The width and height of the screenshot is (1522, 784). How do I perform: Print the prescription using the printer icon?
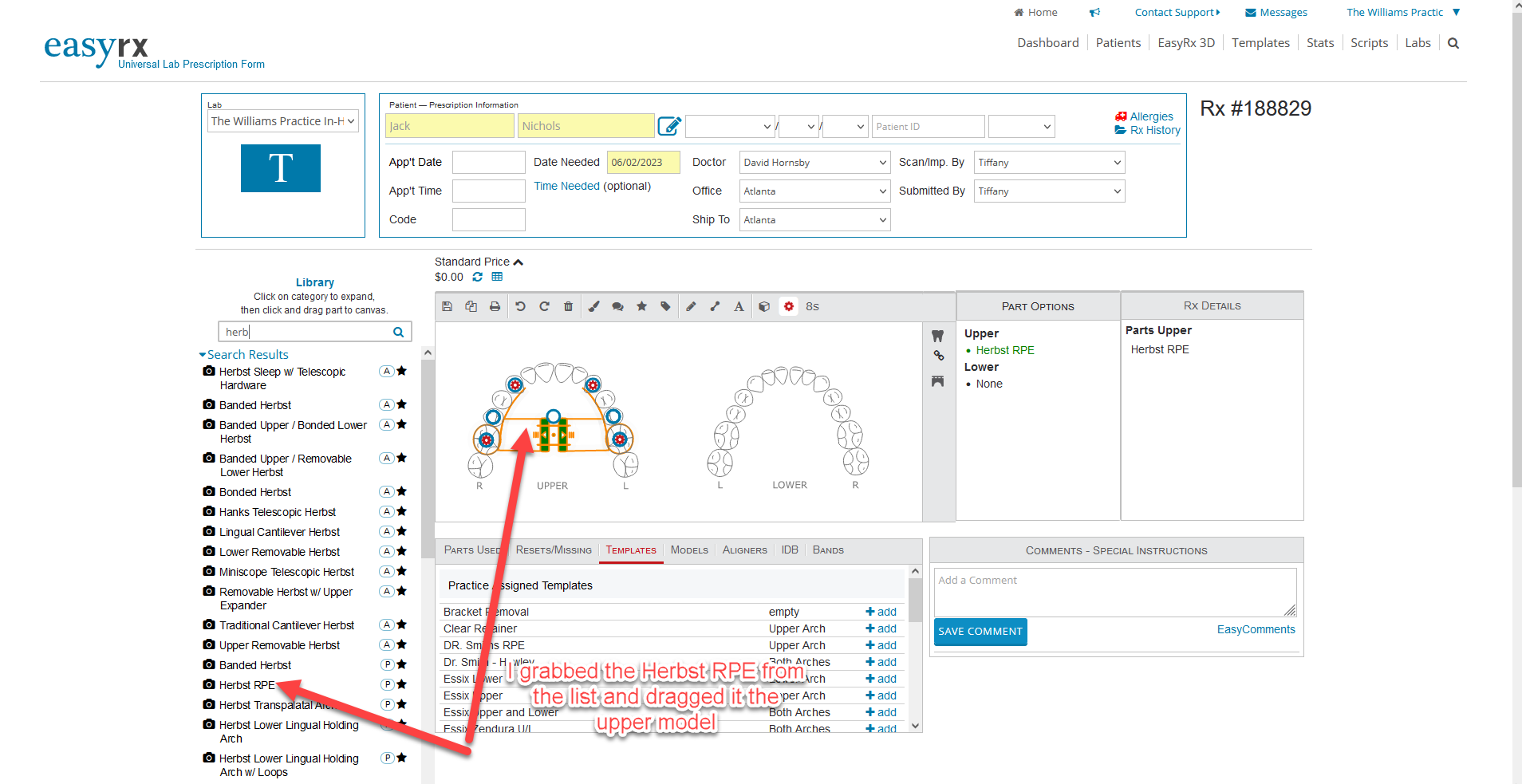coord(495,306)
